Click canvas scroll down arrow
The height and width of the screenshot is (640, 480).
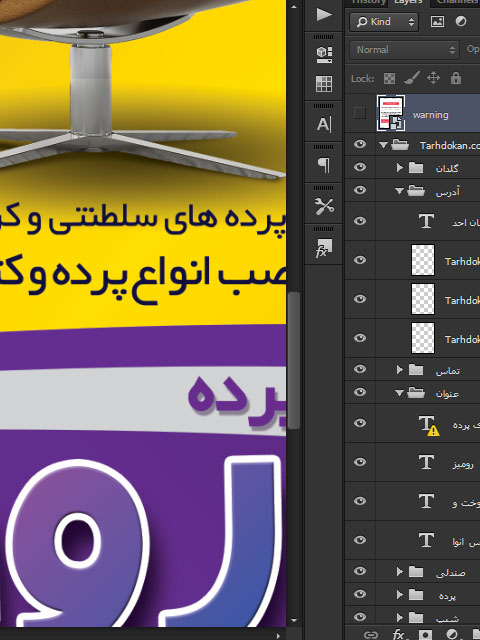[x=293, y=621]
